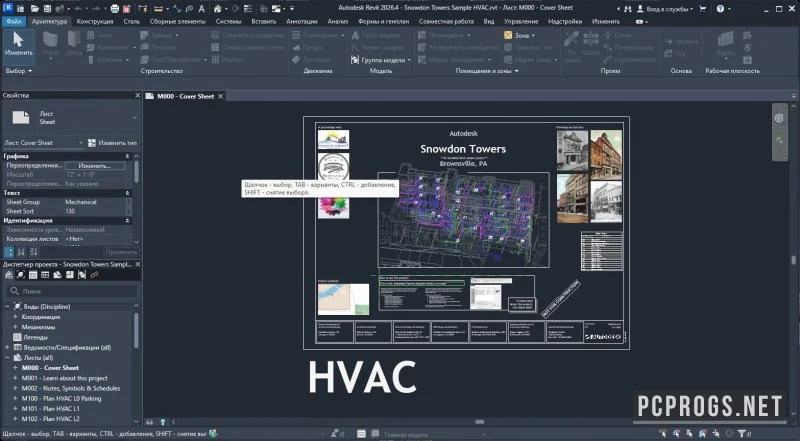Click the Zone tool icon (Зона)
Screen dimensions: 800x441
coord(508,35)
